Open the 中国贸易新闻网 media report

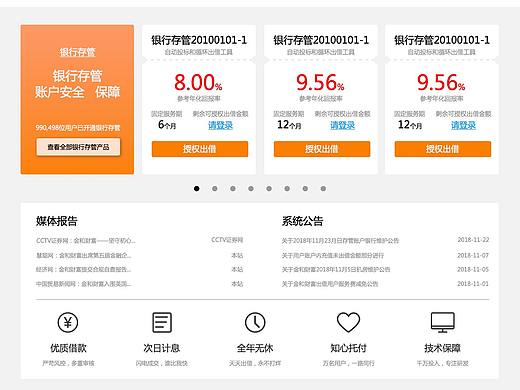[x=84, y=284]
